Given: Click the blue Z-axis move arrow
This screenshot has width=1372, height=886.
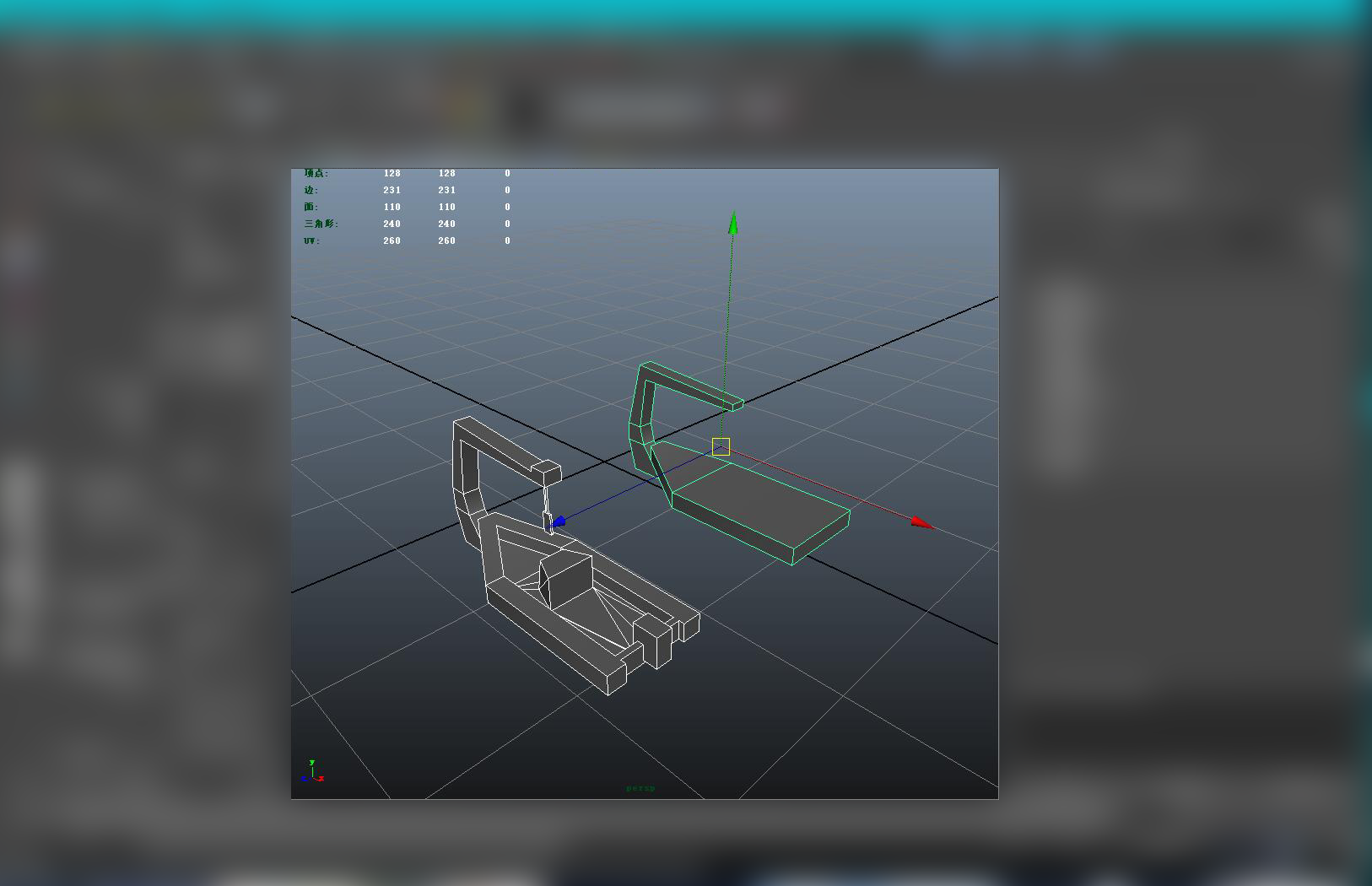Looking at the screenshot, I should tap(557, 523).
